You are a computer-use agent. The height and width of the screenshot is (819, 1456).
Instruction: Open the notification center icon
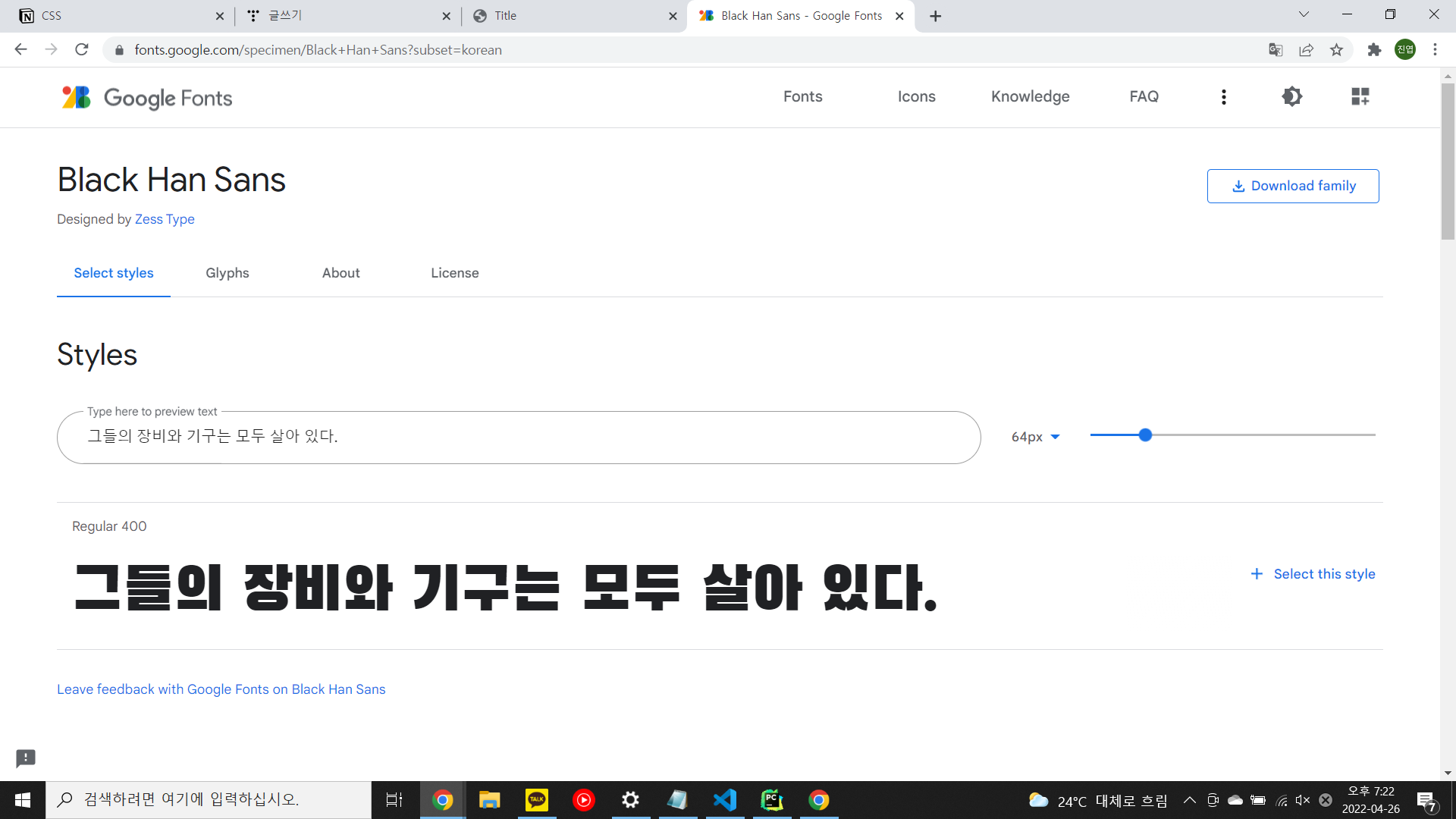tap(1426, 801)
